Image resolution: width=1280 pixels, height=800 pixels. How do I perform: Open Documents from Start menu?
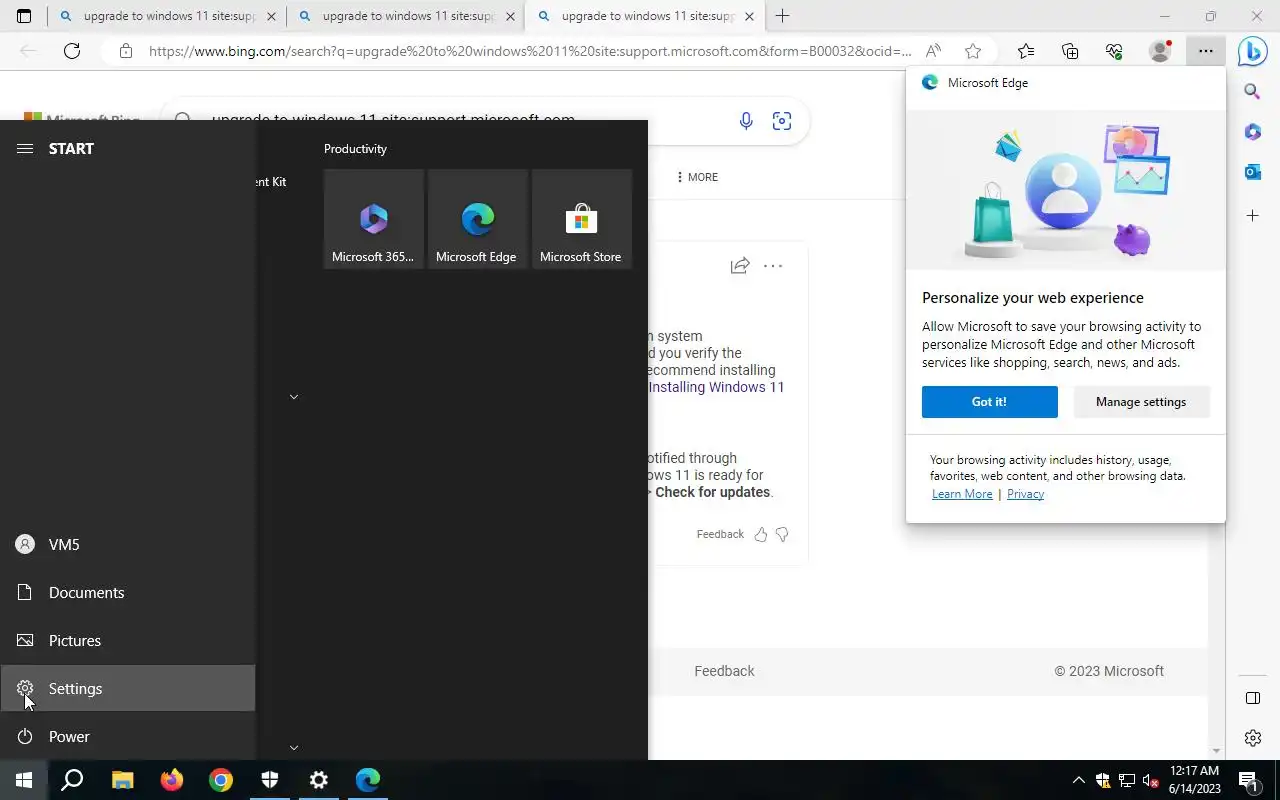tap(127, 592)
